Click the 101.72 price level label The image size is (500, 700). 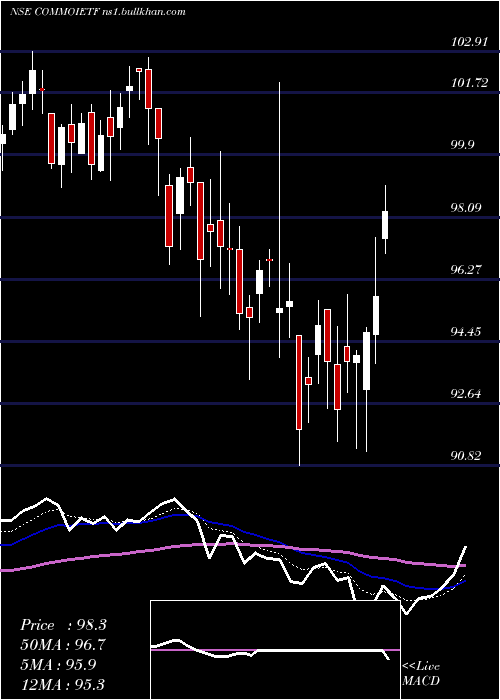469,83
